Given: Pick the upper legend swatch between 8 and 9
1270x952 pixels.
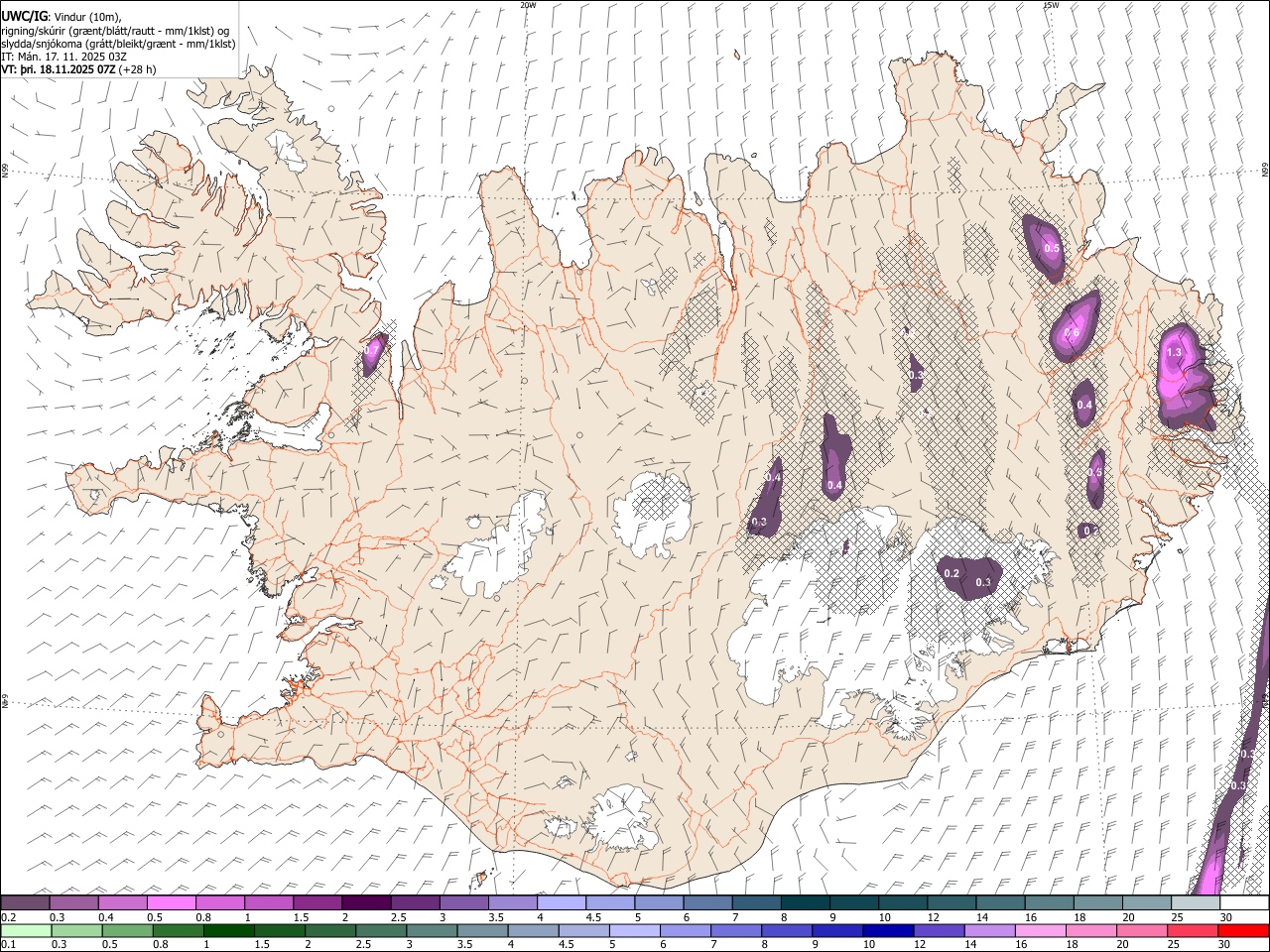Looking at the screenshot, I should 806,903.
